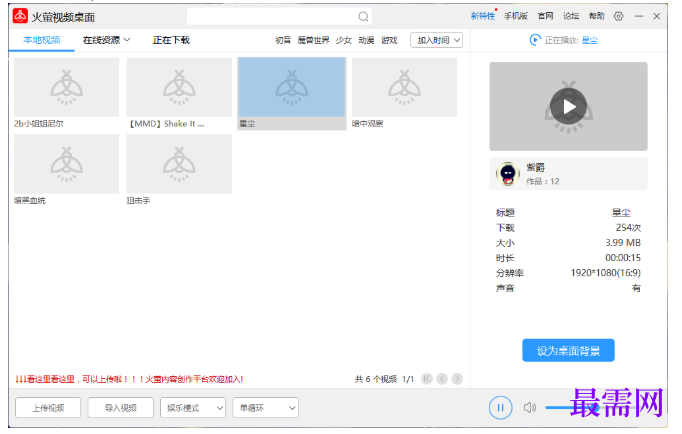Open the 手机版 menu item
This screenshot has width=682, height=434.
[516, 16]
